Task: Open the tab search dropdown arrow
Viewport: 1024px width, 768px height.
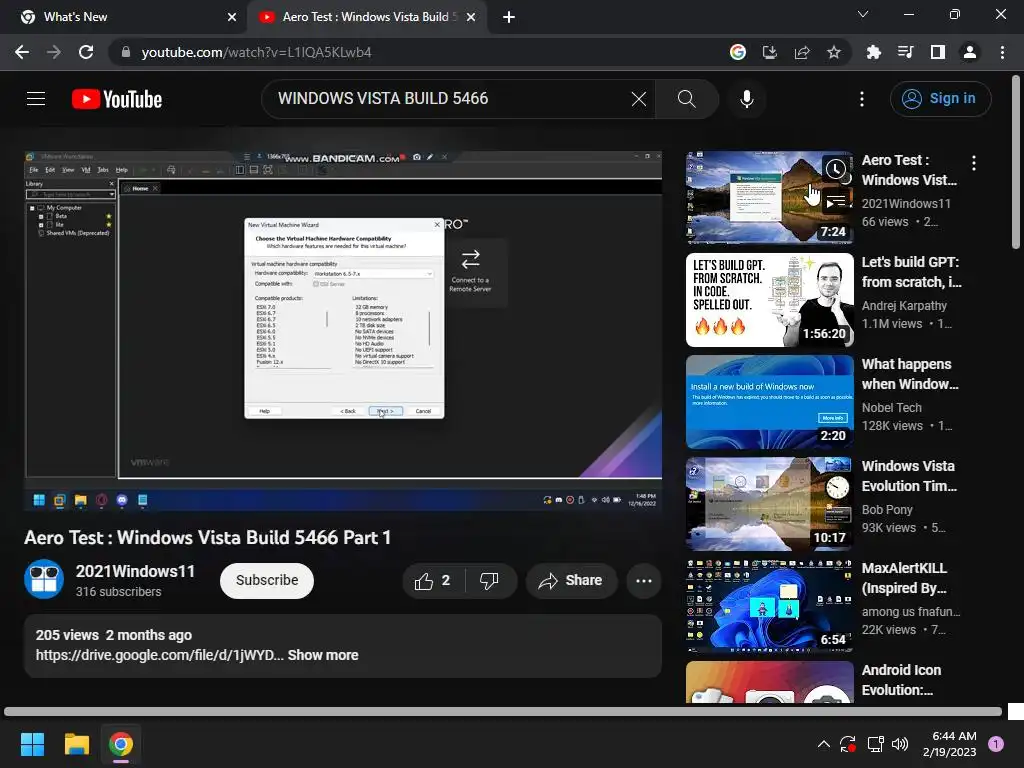Action: 863,14
